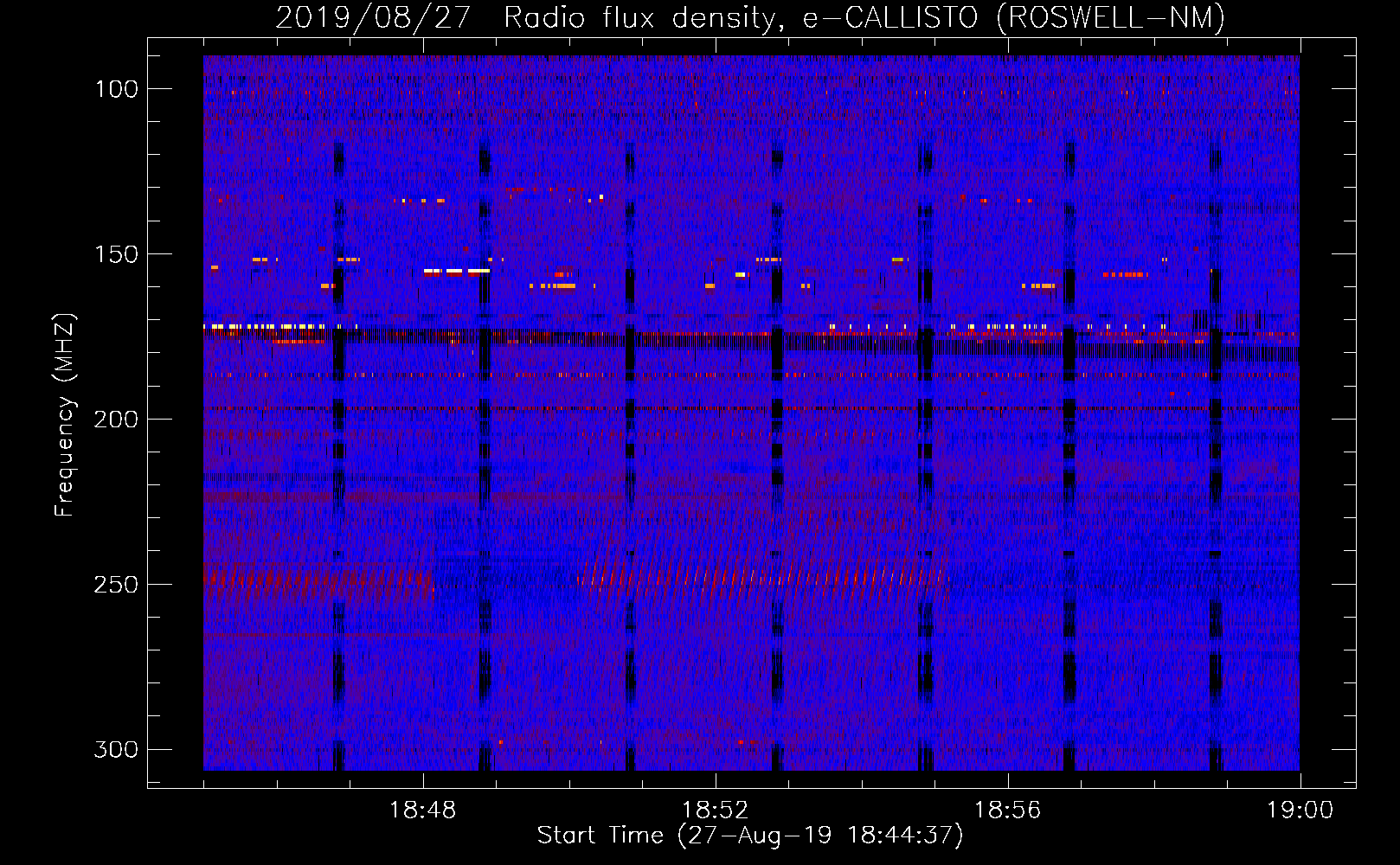
Task: Click the "Start Time (27-Aug-19 18:44:37)" label
Action: 750,836
